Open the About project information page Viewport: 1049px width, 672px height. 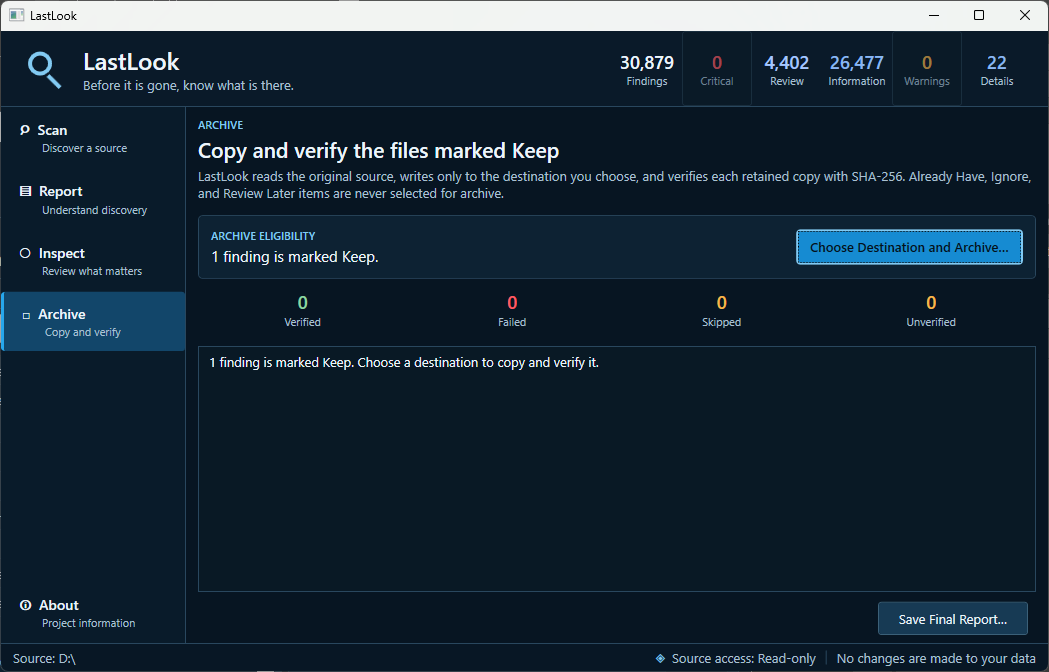[94, 614]
